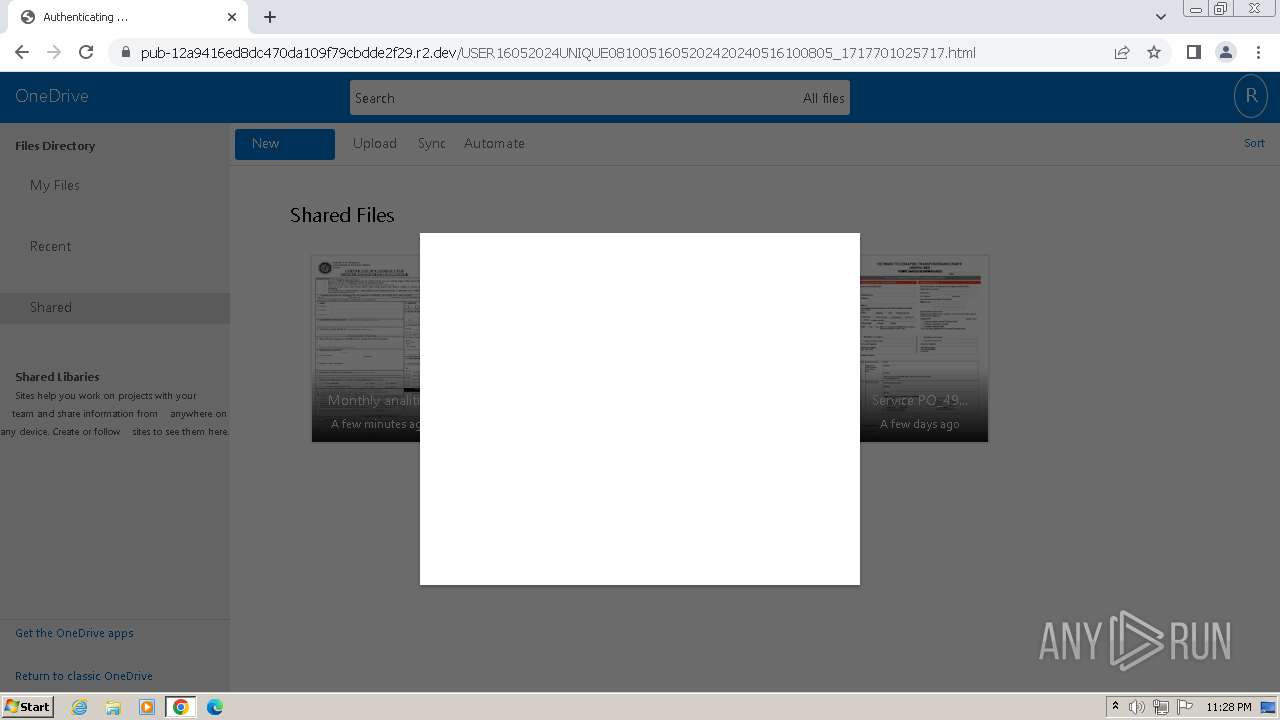The image size is (1280, 720).
Task: Toggle the browser side panel icon
Action: click(x=1193, y=52)
